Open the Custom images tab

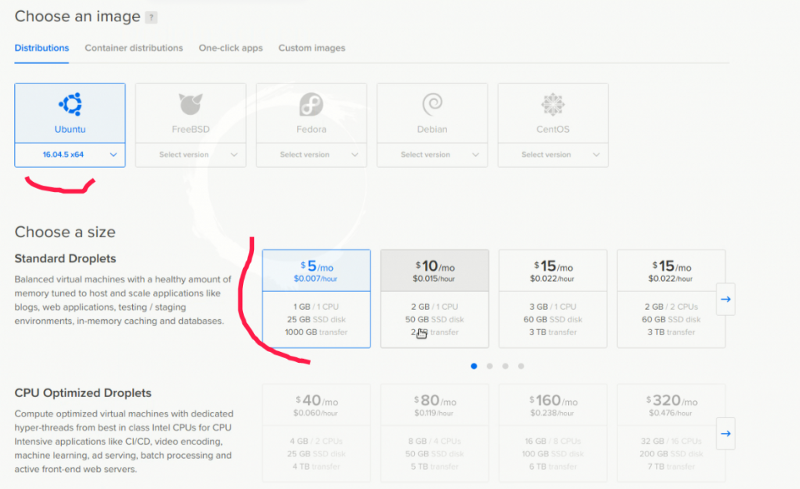312,48
